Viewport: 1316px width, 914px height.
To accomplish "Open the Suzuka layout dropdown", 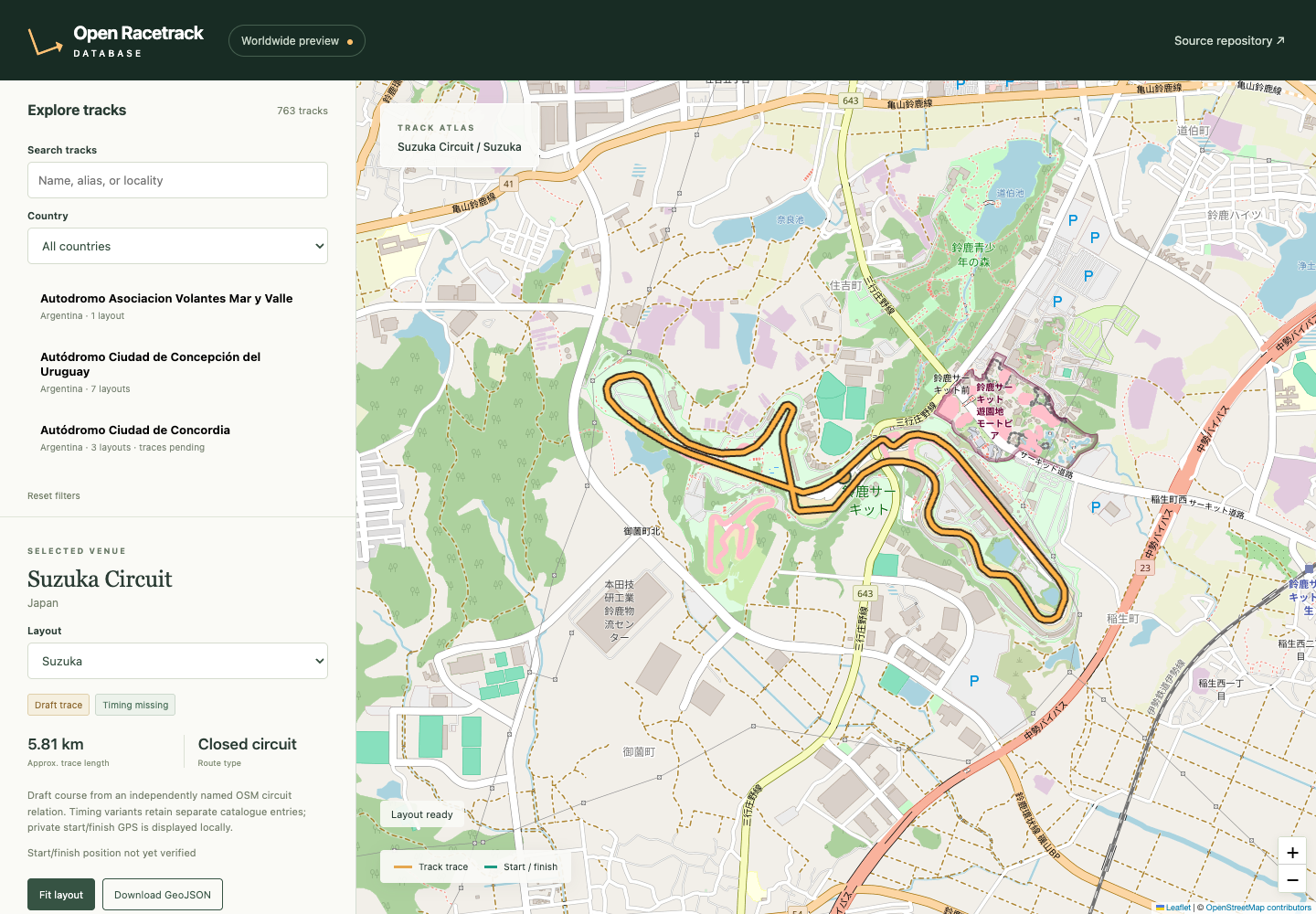I will [x=177, y=661].
